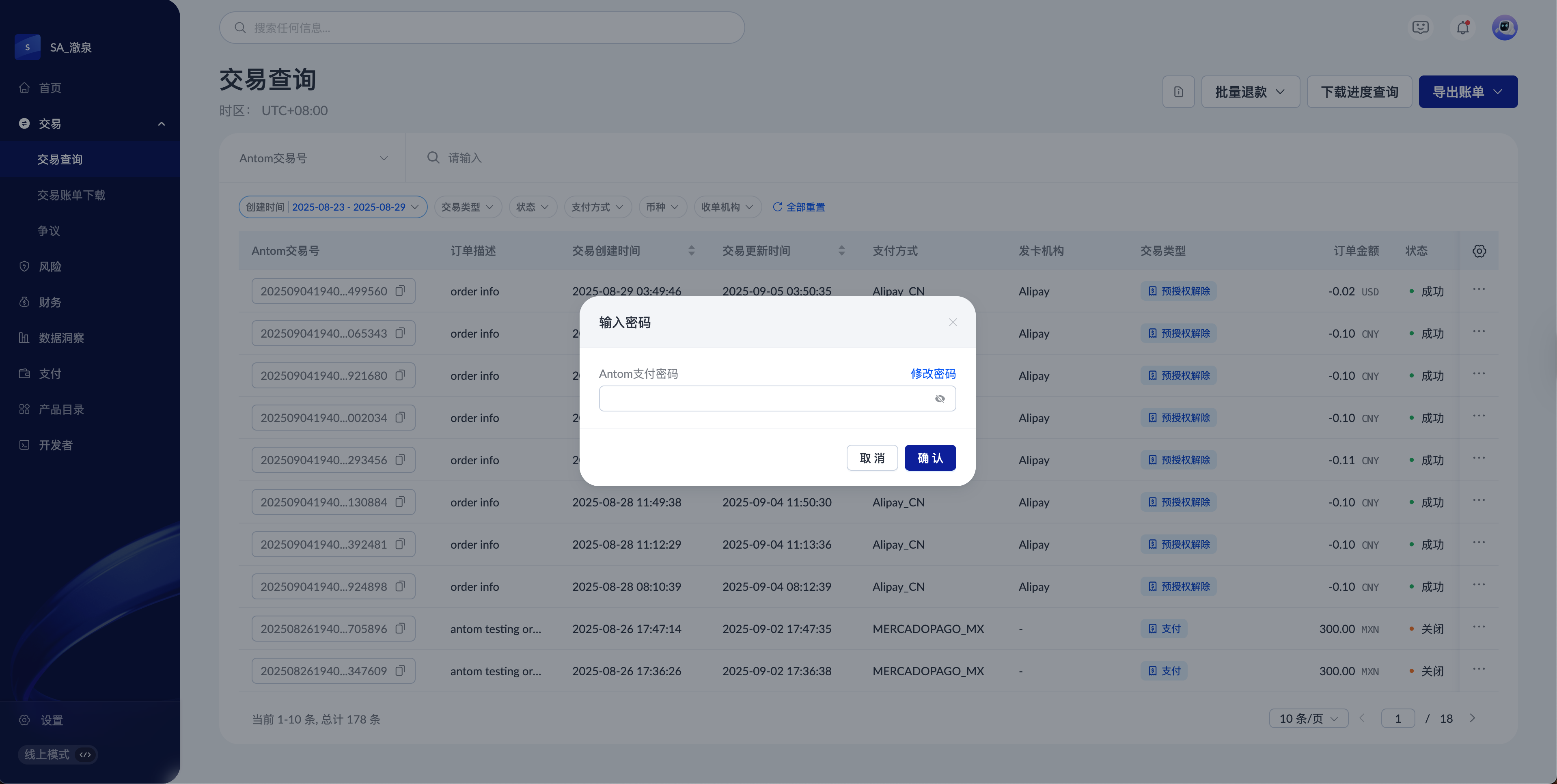Open more actions for the 347609 row
Viewport: 1557px width, 784px height.
(x=1478, y=669)
